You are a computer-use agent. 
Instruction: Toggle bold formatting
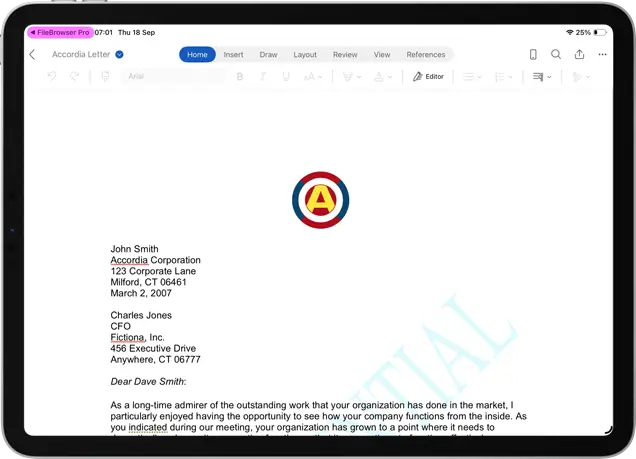coord(239,77)
